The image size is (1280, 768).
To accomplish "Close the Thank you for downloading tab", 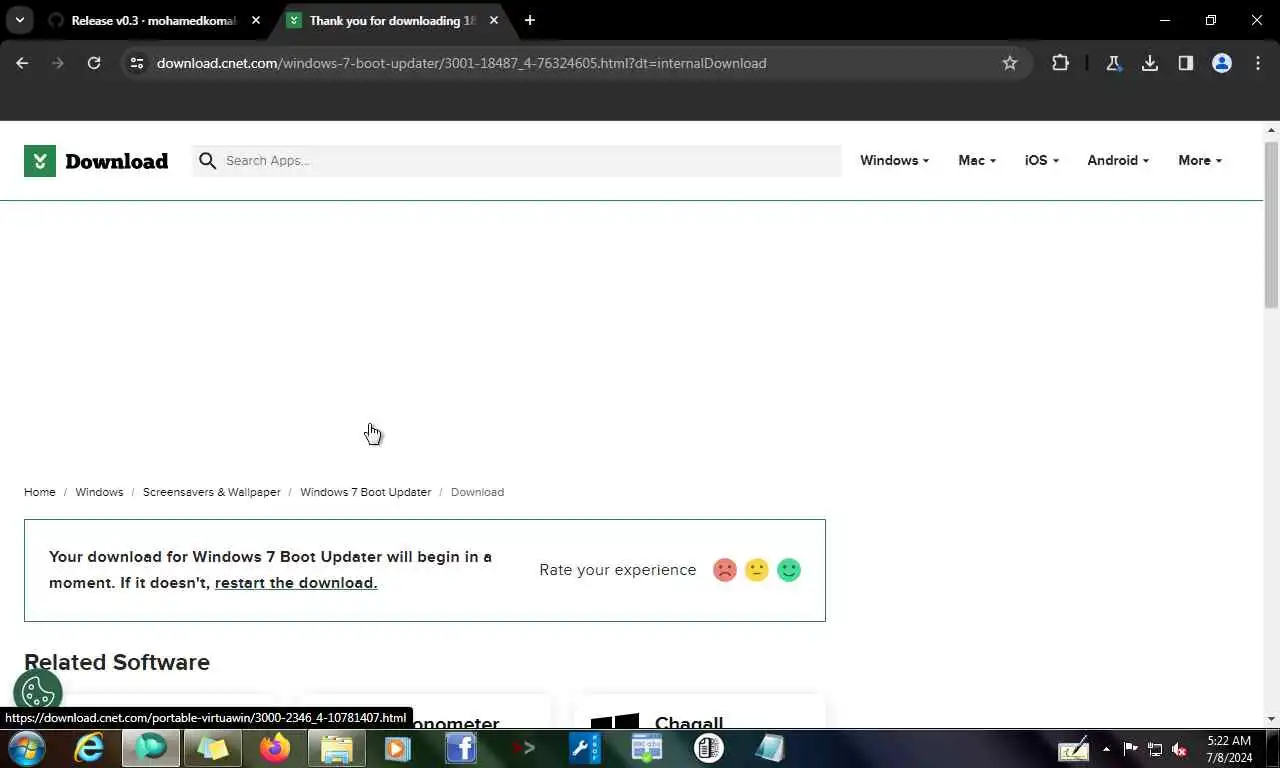I will point(494,20).
